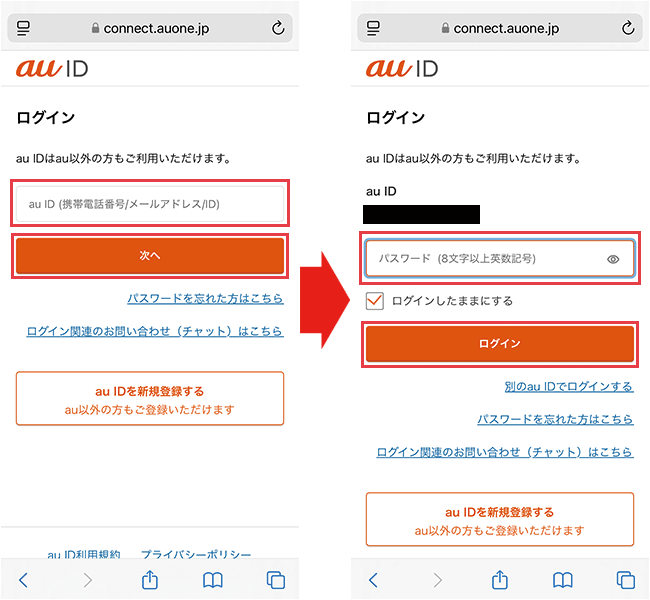
Task: Tap the orange ログイン button
Action: click(500, 344)
